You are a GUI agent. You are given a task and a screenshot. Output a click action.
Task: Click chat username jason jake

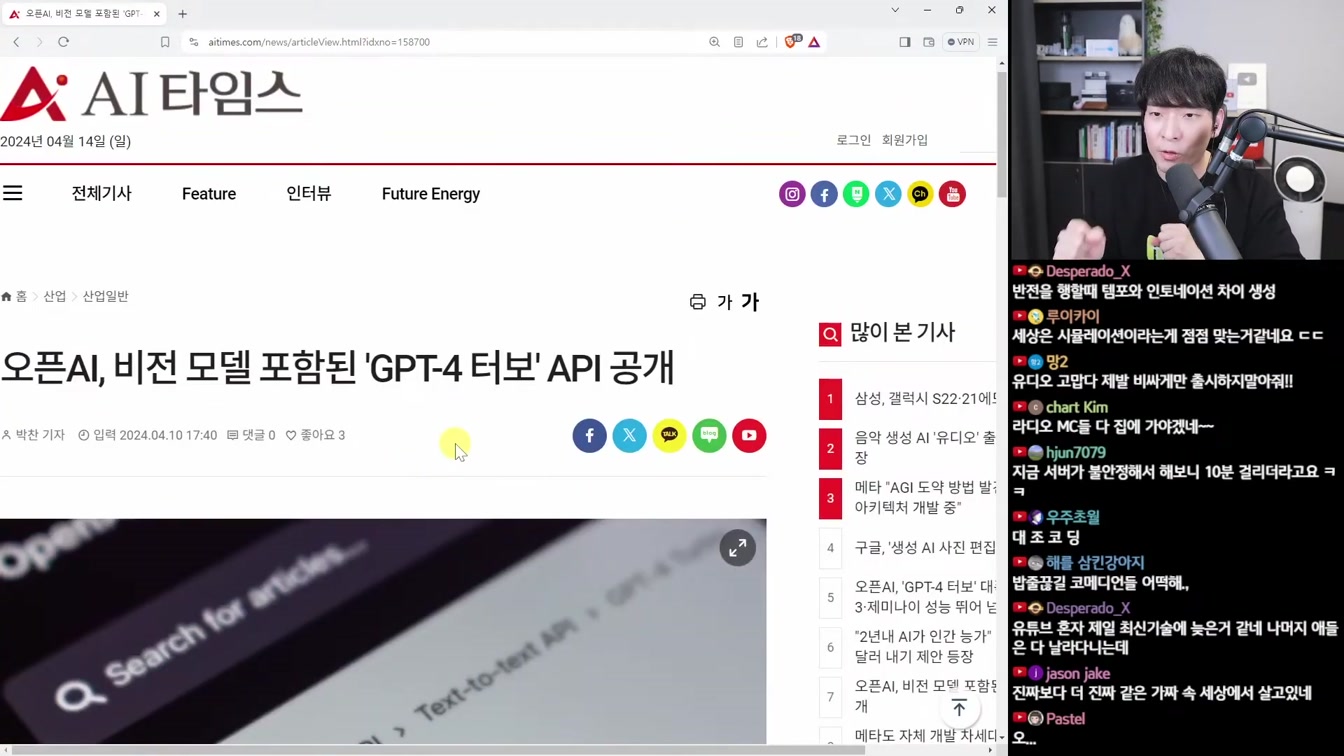[1078, 673]
